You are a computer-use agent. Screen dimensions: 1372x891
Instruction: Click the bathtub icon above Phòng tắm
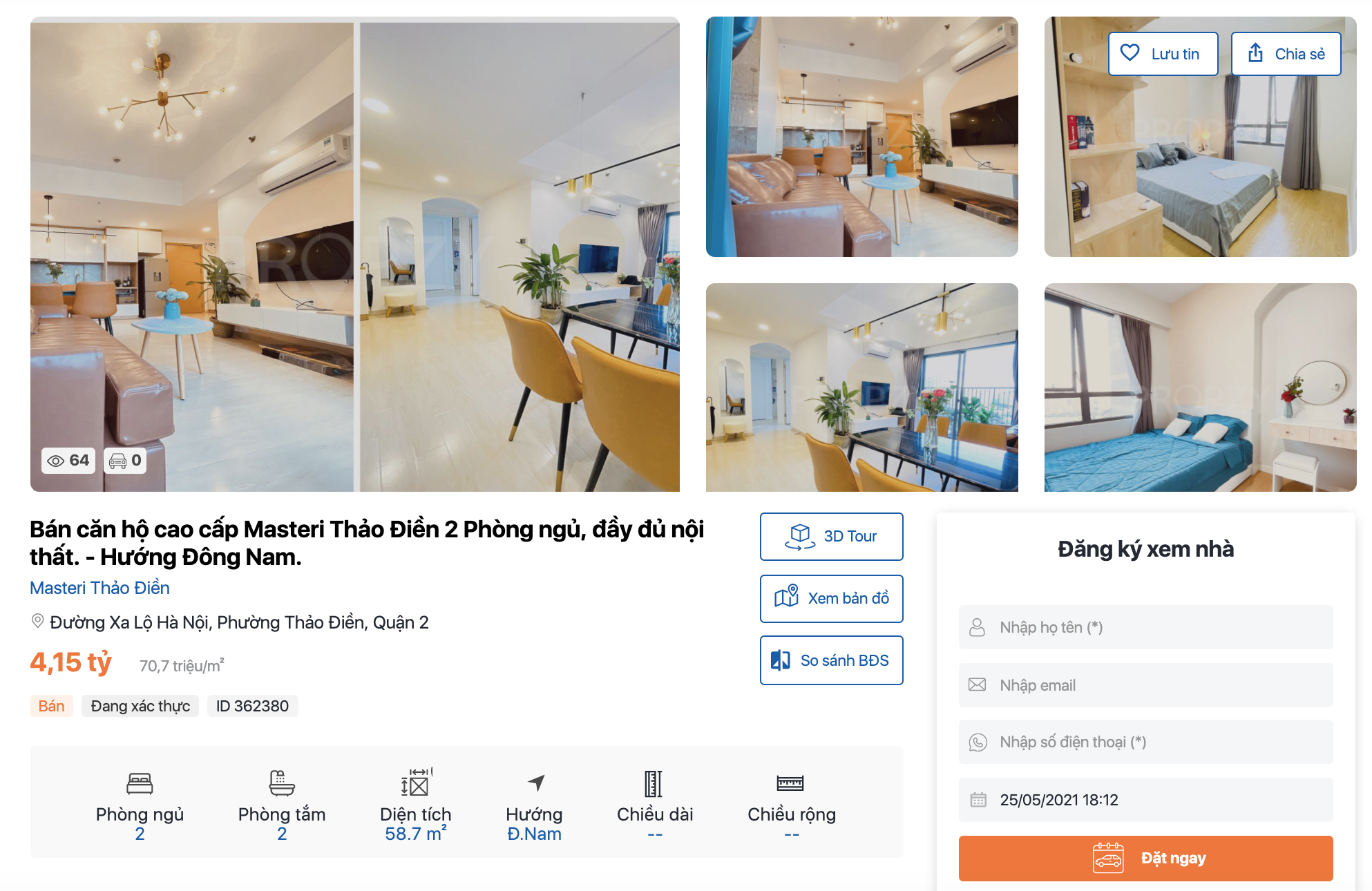click(x=282, y=783)
